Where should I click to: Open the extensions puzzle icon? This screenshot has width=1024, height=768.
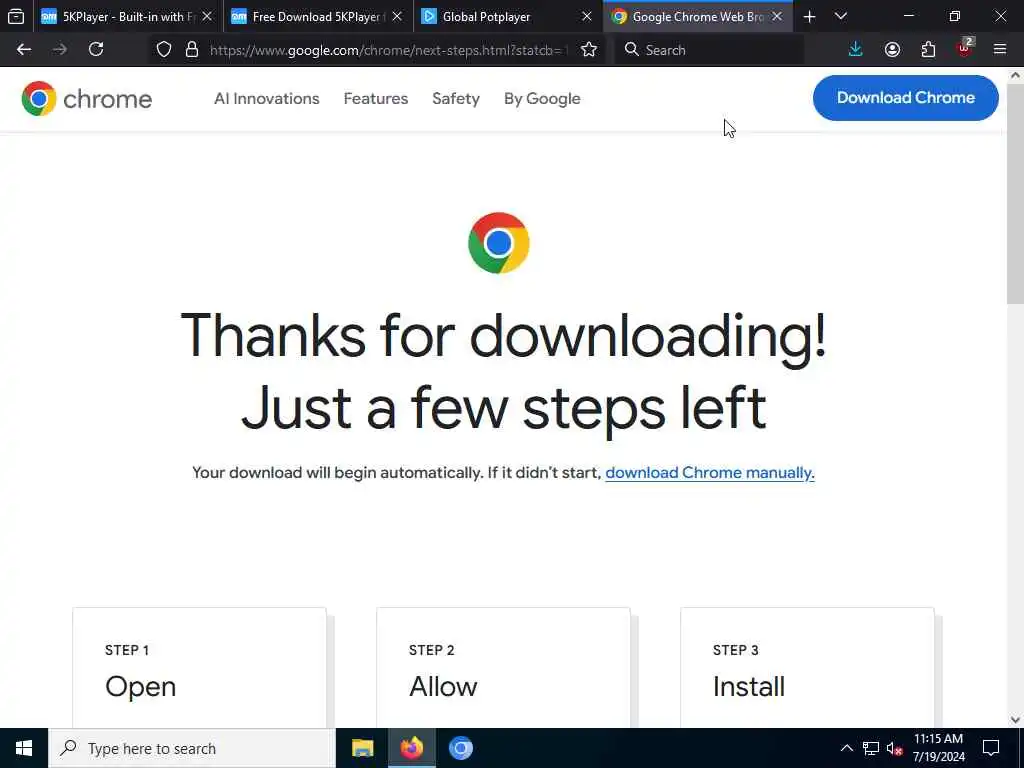click(x=928, y=50)
